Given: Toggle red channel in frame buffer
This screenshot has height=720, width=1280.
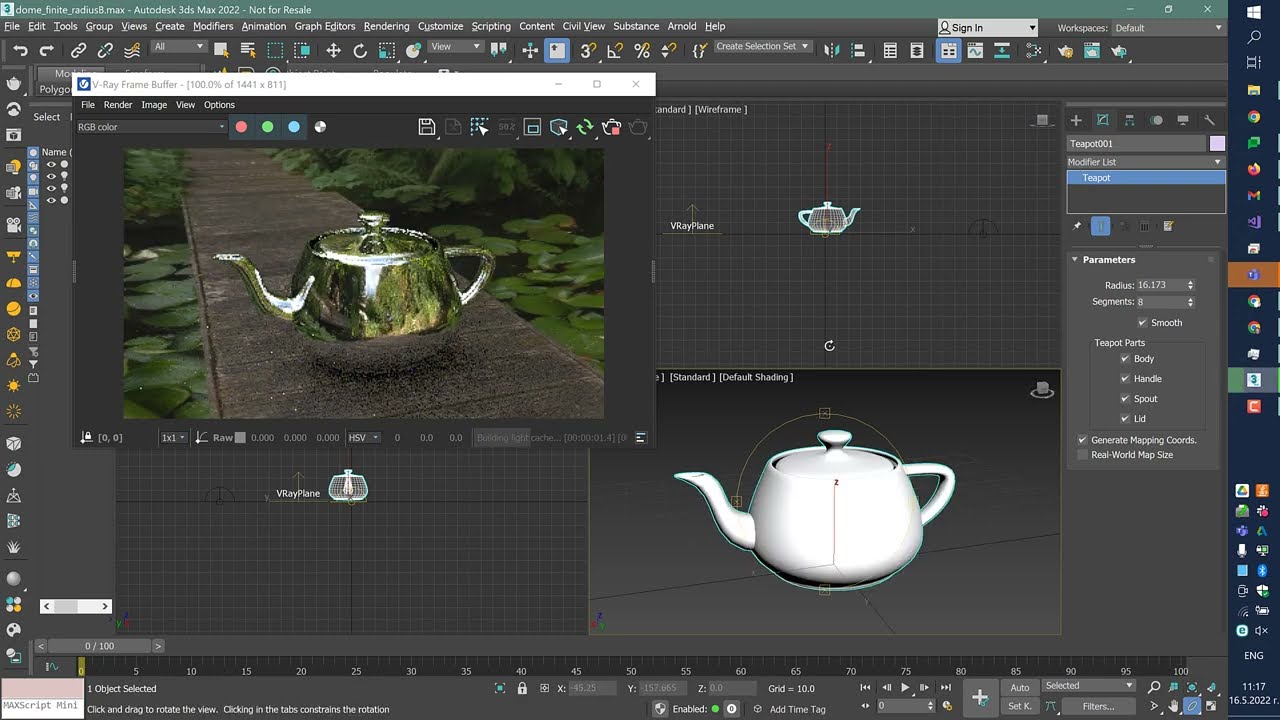Looking at the screenshot, I should (241, 127).
